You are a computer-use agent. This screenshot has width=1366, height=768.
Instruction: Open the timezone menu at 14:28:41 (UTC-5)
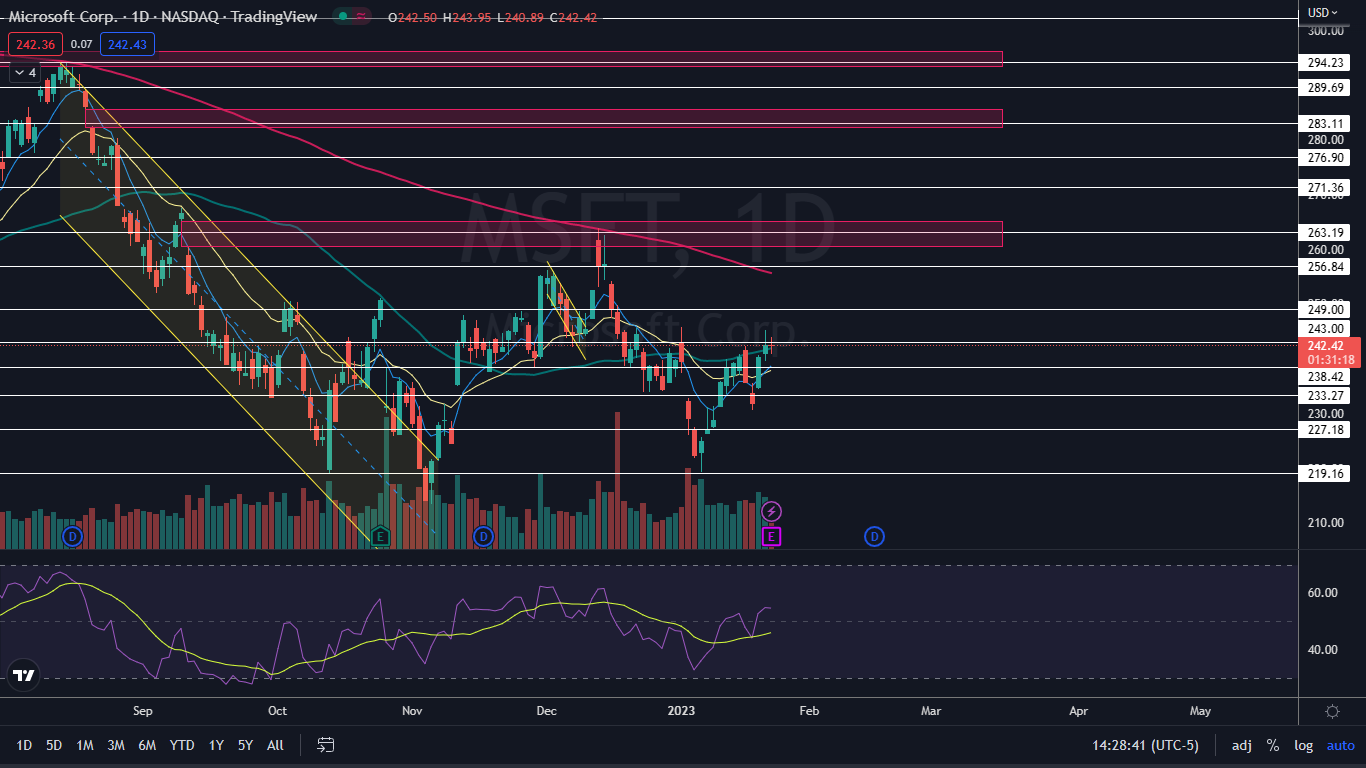click(x=1147, y=745)
